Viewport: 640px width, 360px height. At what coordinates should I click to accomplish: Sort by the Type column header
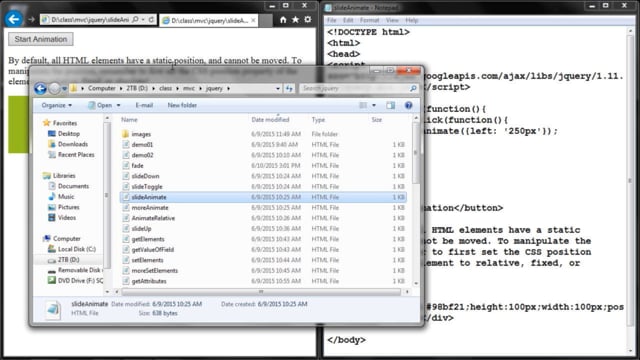tap(318, 120)
